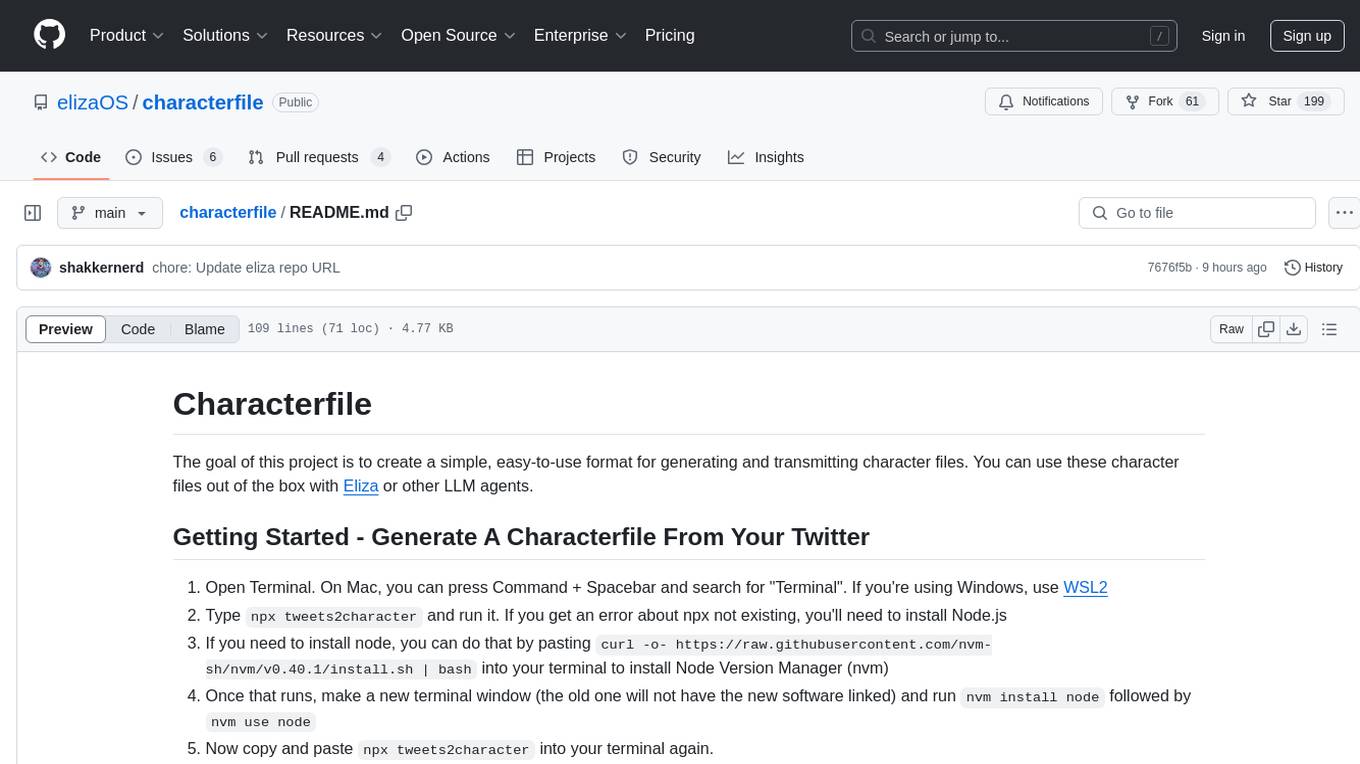Click 'npx tweets2character' code in step 2
The image size is (1360, 764).
(x=334, y=616)
